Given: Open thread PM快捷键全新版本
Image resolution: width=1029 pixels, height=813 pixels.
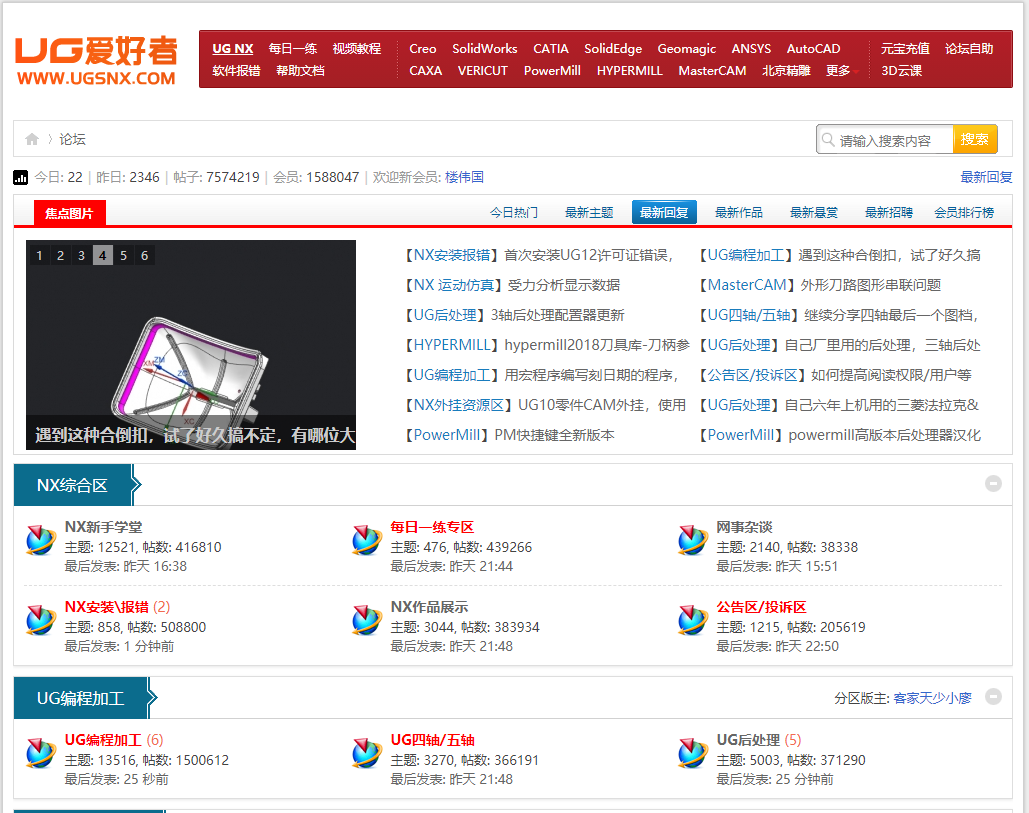Looking at the screenshot, I should [555, 435].
